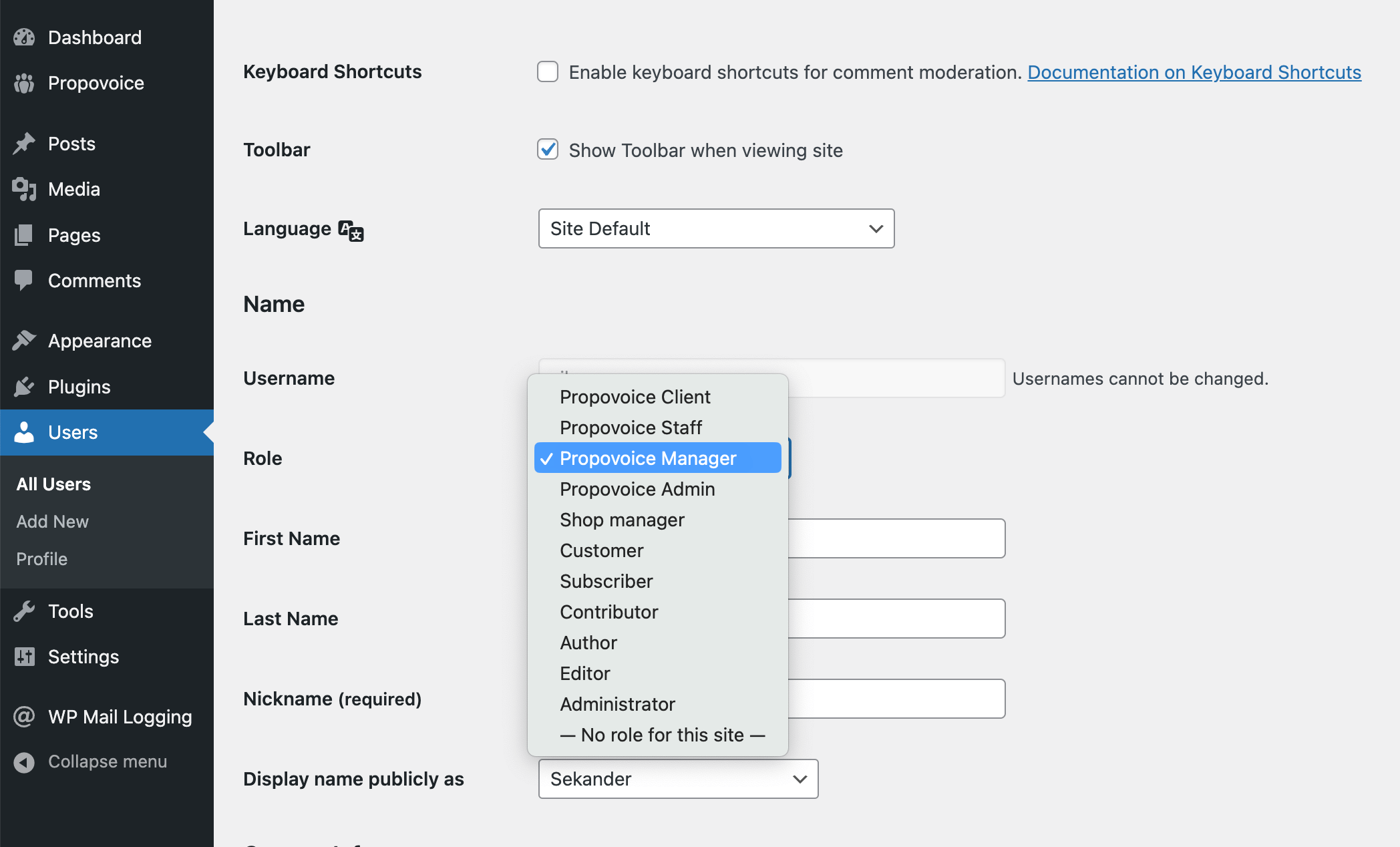Open Tools menu
Image resolution: width=1400 pixels, height=847 pixels.
point(107,611)
